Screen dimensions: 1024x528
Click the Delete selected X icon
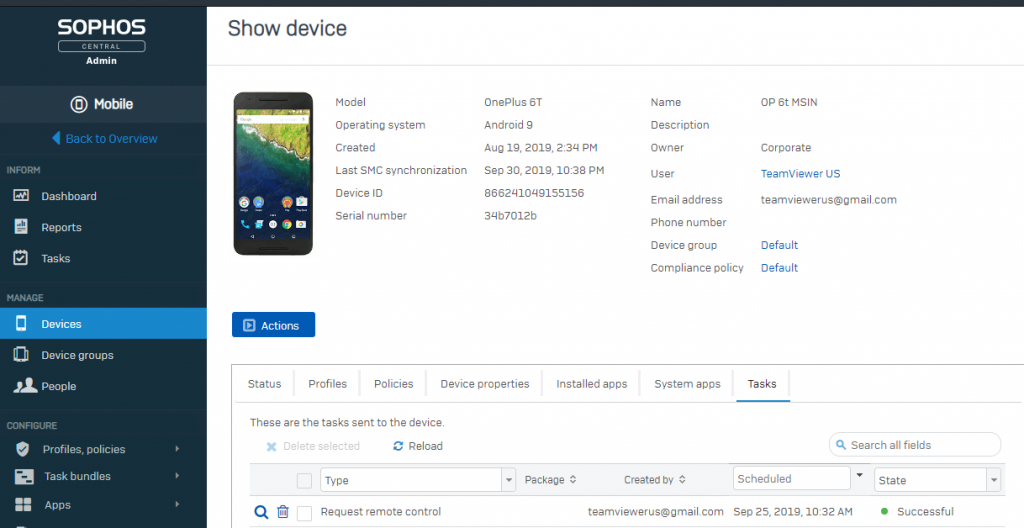(x=272, y=447)
